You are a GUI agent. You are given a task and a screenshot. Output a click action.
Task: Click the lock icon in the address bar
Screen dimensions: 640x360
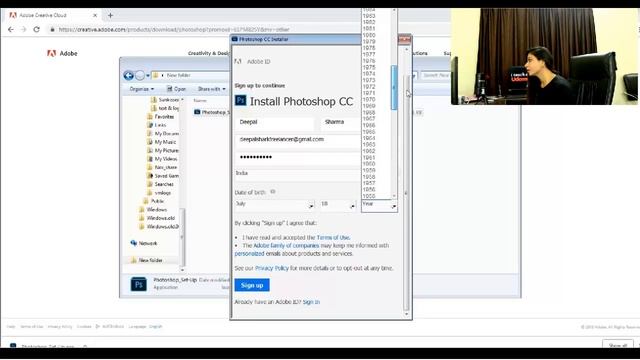[52, 29]
